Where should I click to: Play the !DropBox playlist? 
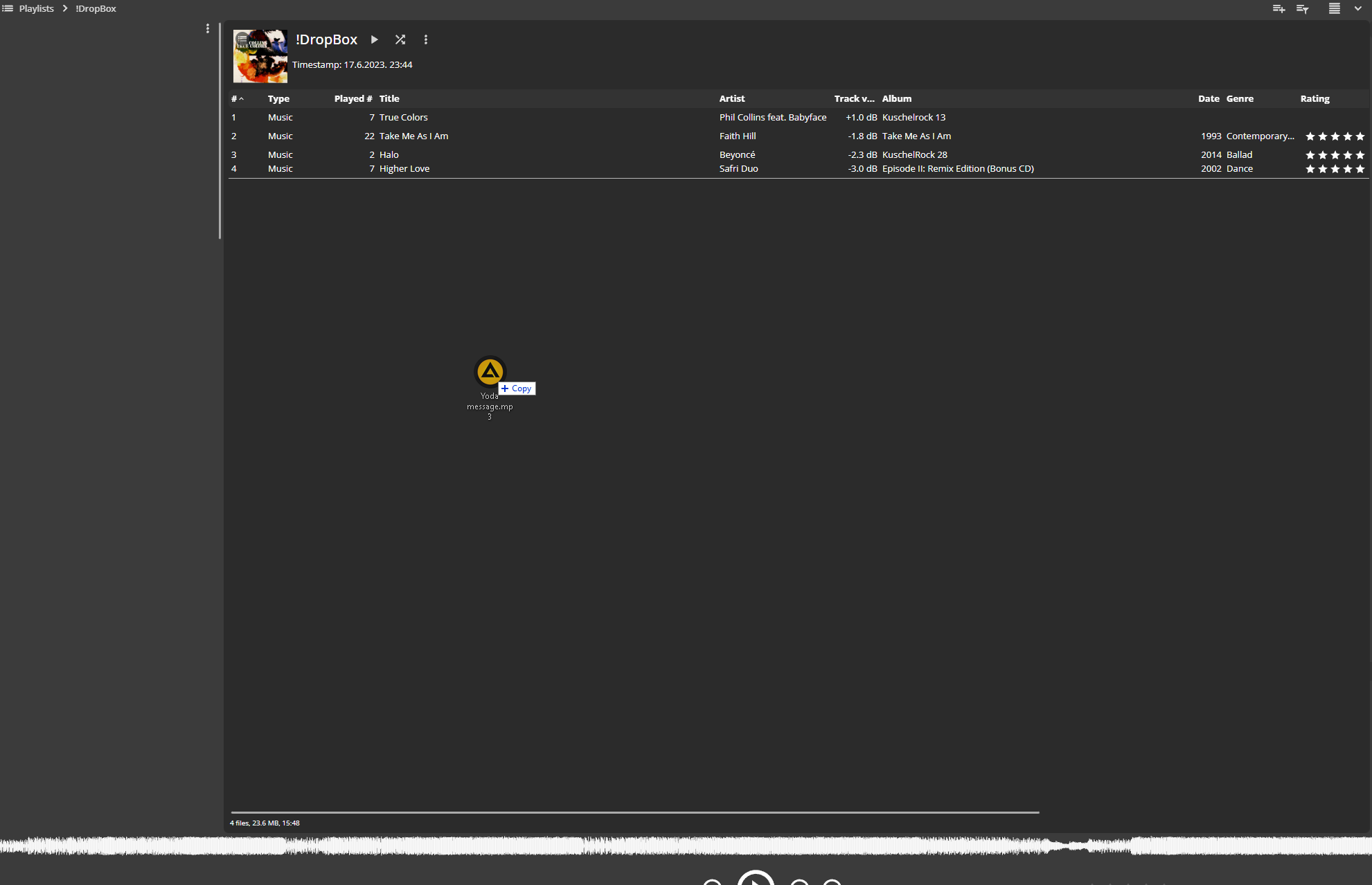pos(375,39)
